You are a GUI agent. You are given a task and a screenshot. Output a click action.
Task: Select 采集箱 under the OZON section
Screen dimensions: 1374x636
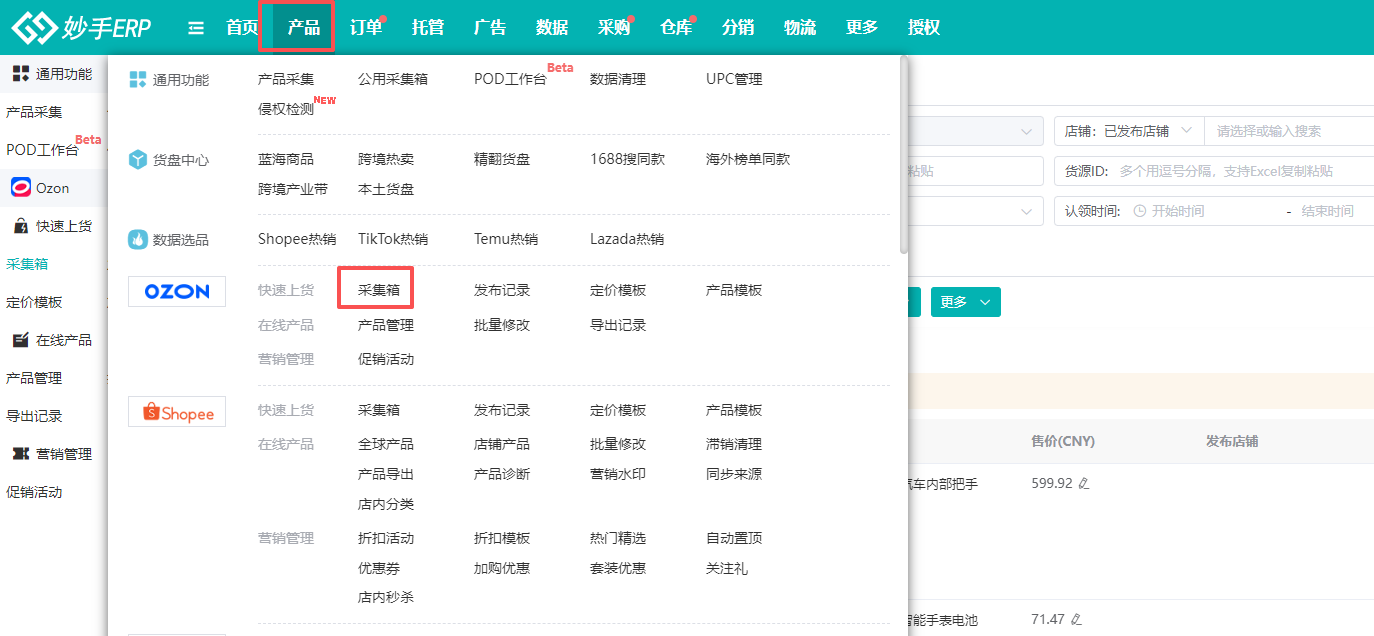pyautogui.click(x=379, y=291)
